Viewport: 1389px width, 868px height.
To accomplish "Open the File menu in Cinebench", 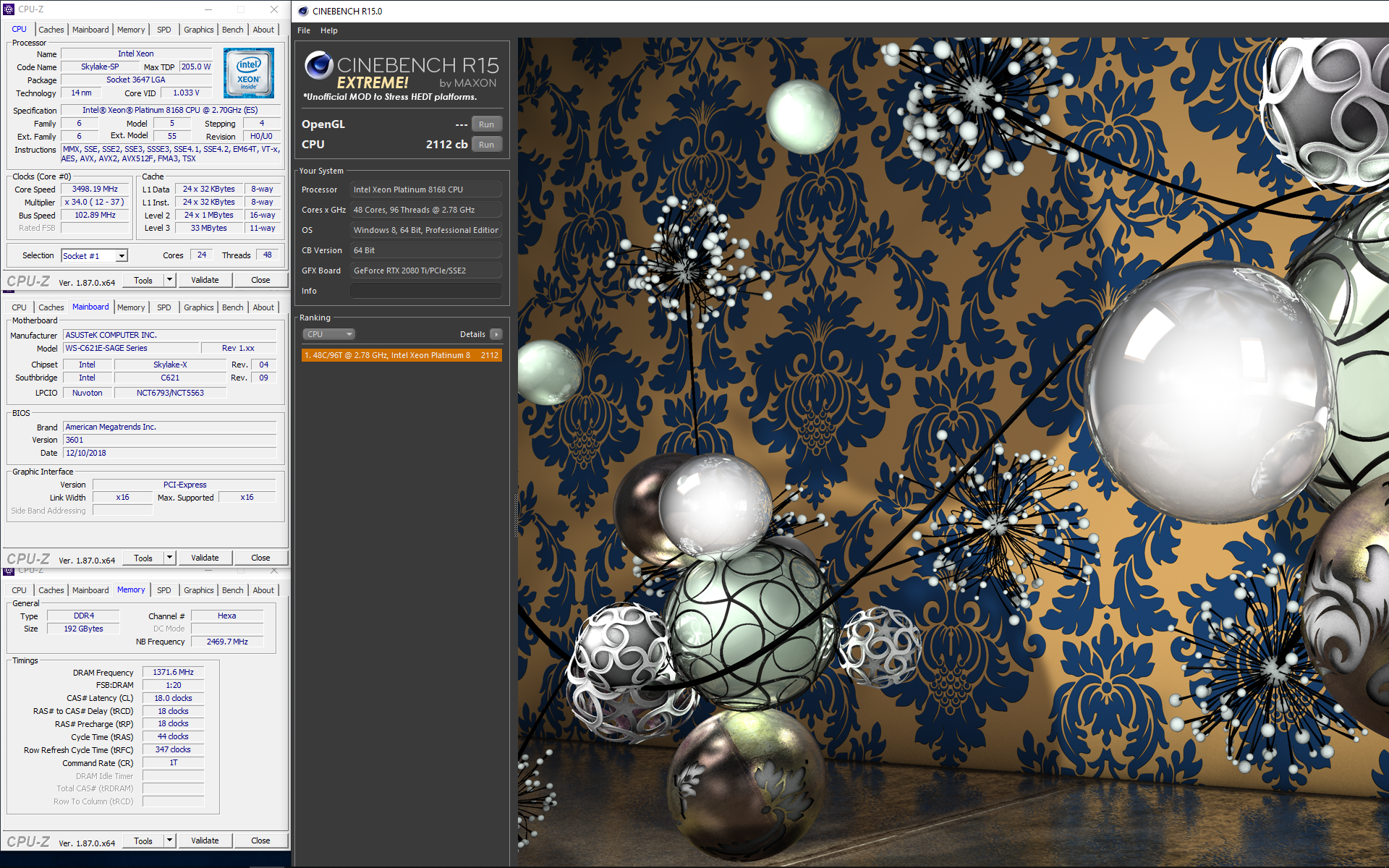I will tap(304, 30).
